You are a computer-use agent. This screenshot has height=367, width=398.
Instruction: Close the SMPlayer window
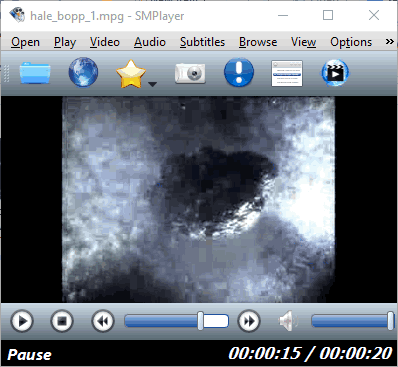pyautogui.click(x=374, y=15)
